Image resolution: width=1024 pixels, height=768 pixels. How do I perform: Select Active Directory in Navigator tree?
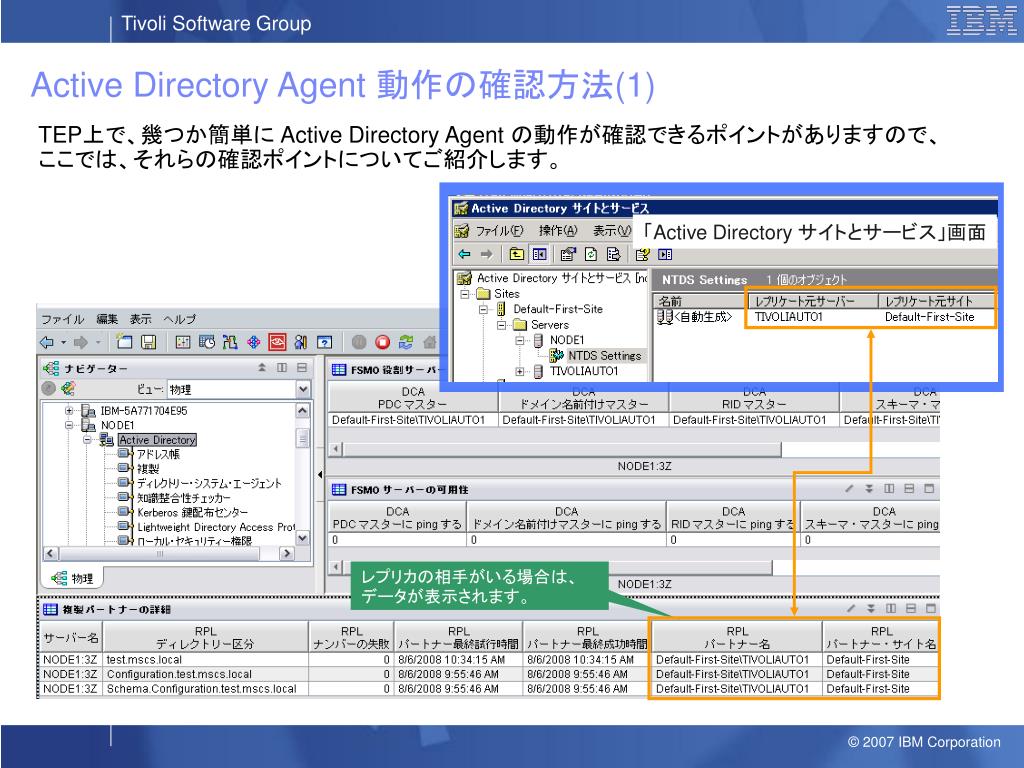(x=157, y=440)
